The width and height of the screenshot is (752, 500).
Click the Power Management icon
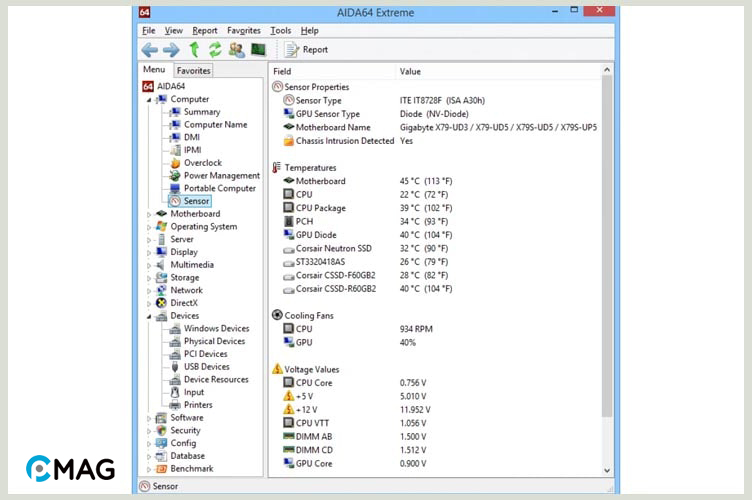click(x=176, y=175)
